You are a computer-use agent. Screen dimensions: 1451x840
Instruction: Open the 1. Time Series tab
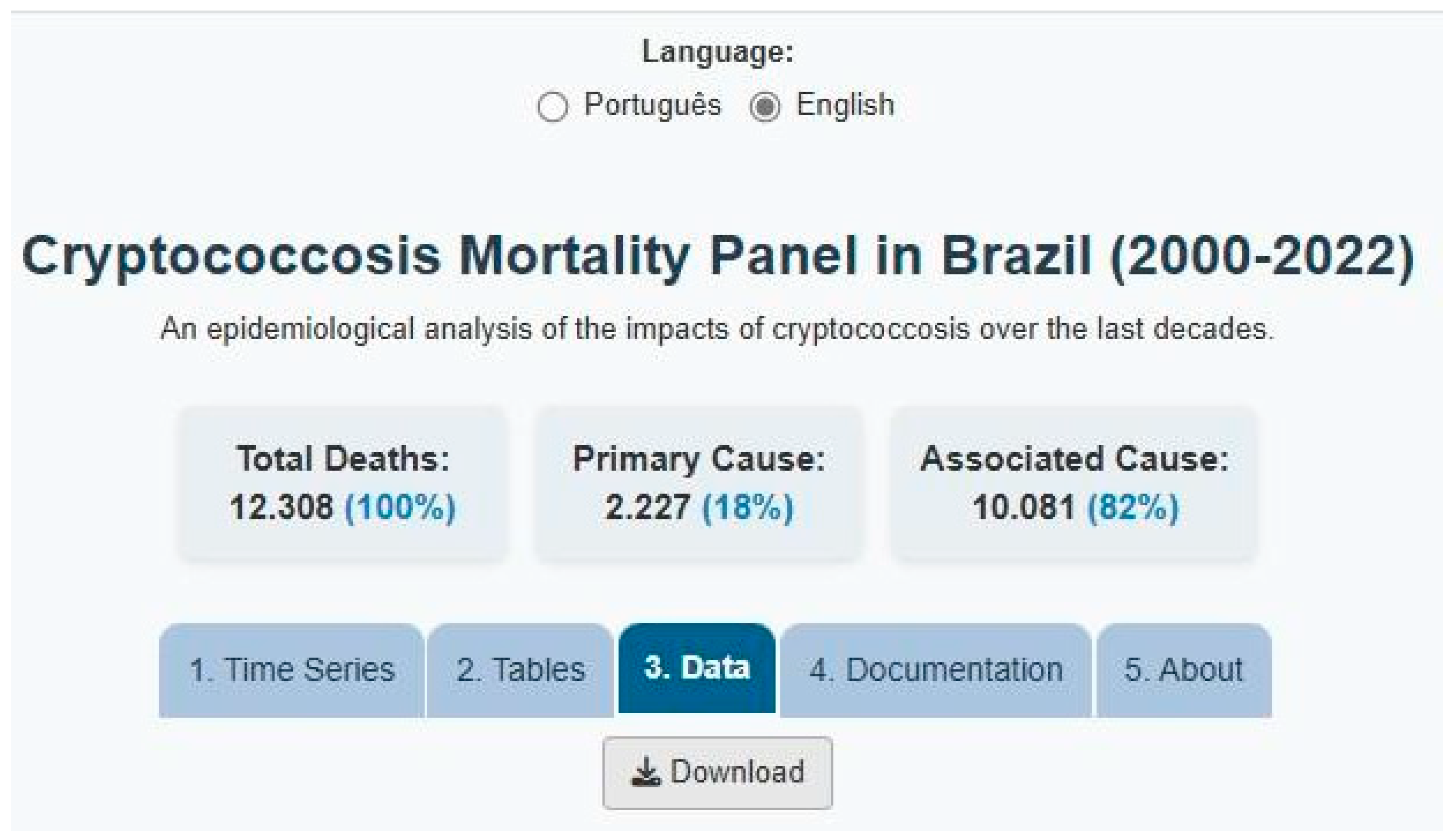[x=292, y=670]
